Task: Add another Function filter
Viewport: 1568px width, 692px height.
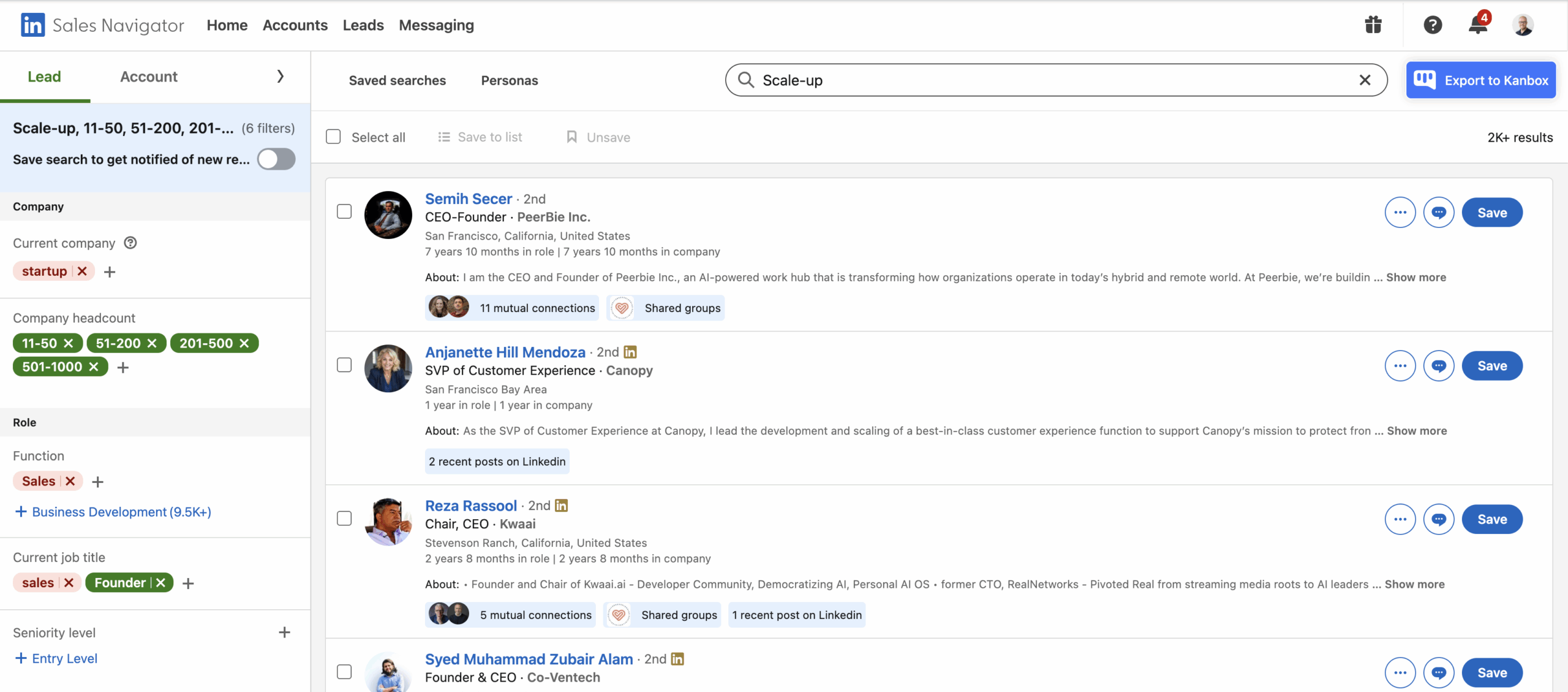Action: [x=97, y=482]
